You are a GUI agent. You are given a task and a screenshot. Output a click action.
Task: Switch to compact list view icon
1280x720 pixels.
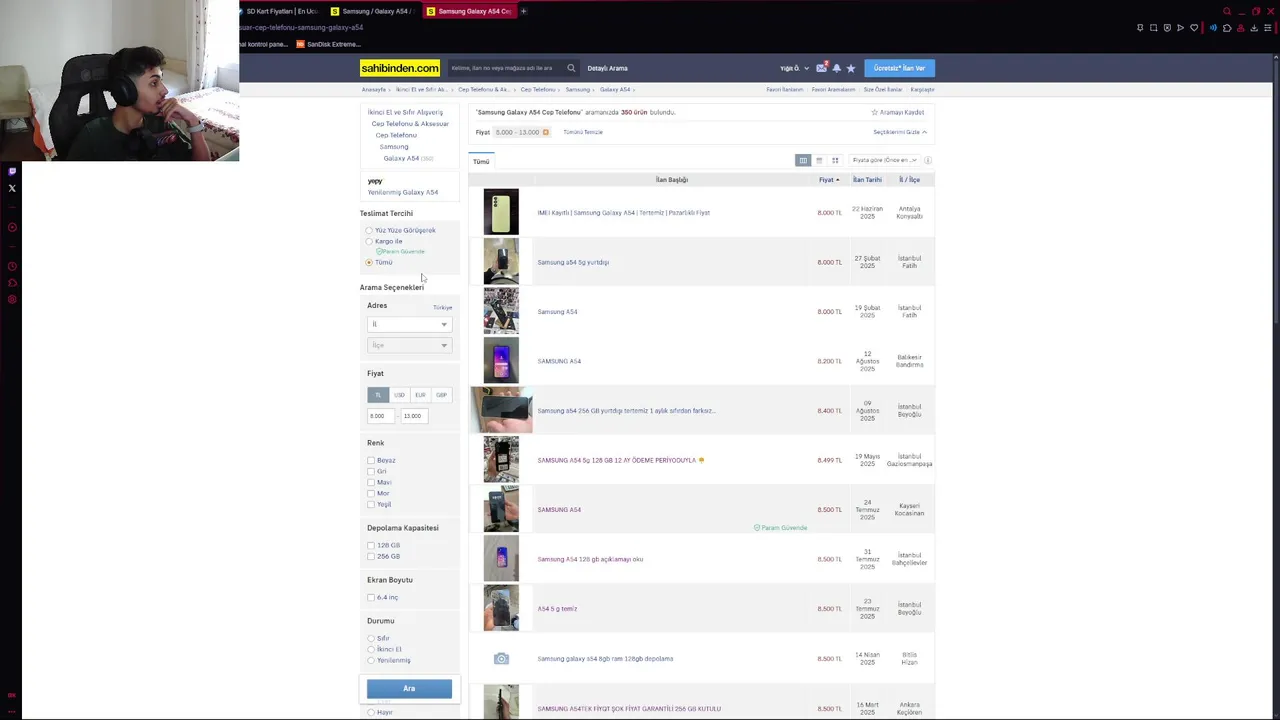point(819,160)
